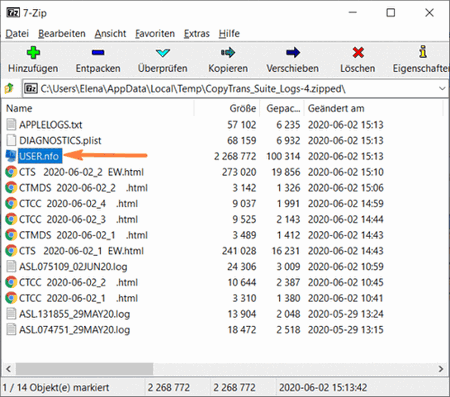This screenshot has width=450, height=397.
Task: Click Chrome icon of CTMDS 2020-06-02_2 .html
Action: 11,187
